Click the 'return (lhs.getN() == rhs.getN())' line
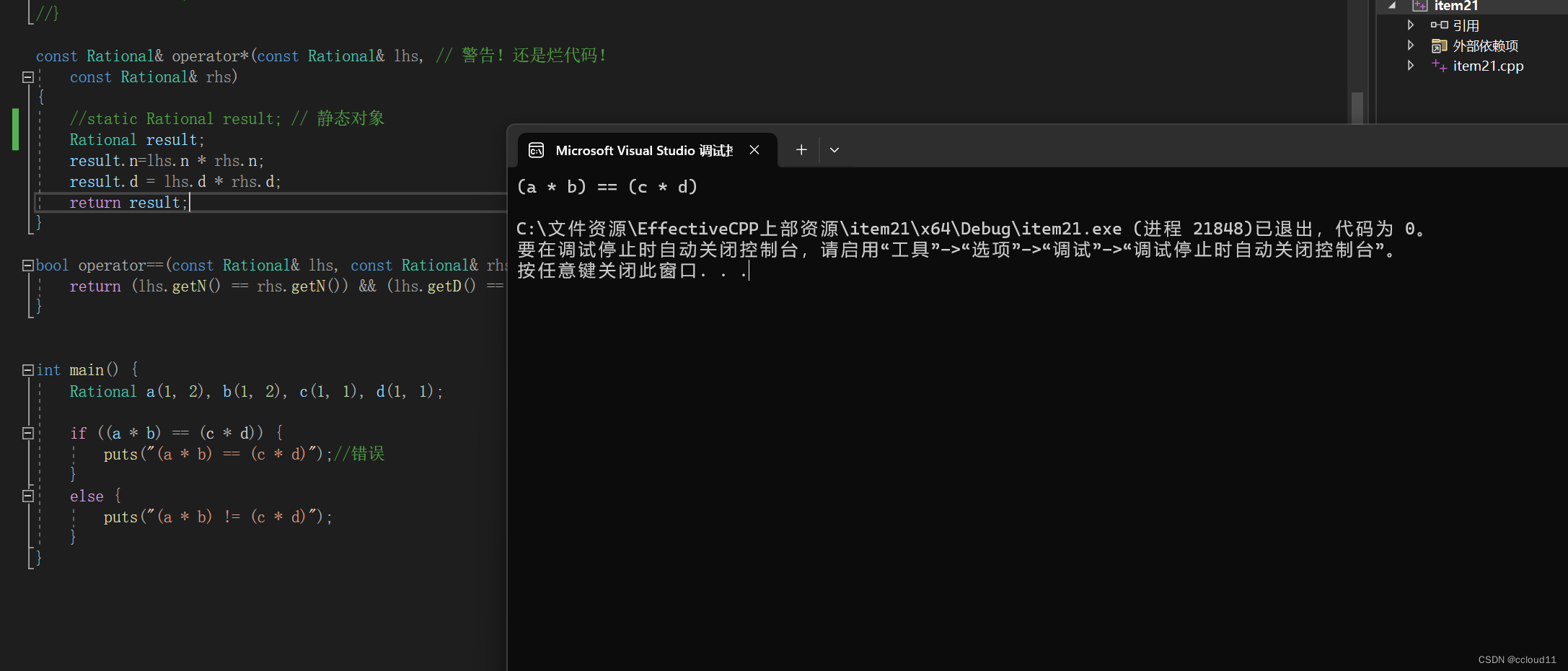 (x=287, y=286)
